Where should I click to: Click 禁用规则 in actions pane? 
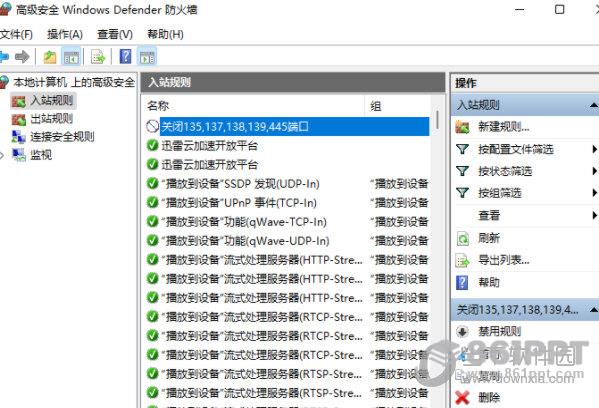pos(500,331)
